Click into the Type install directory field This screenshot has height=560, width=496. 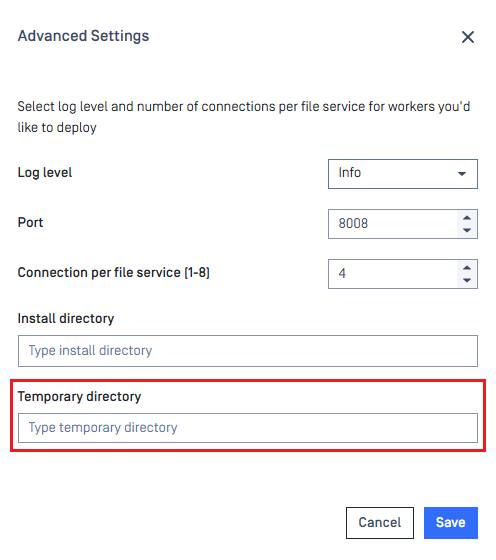247,351
